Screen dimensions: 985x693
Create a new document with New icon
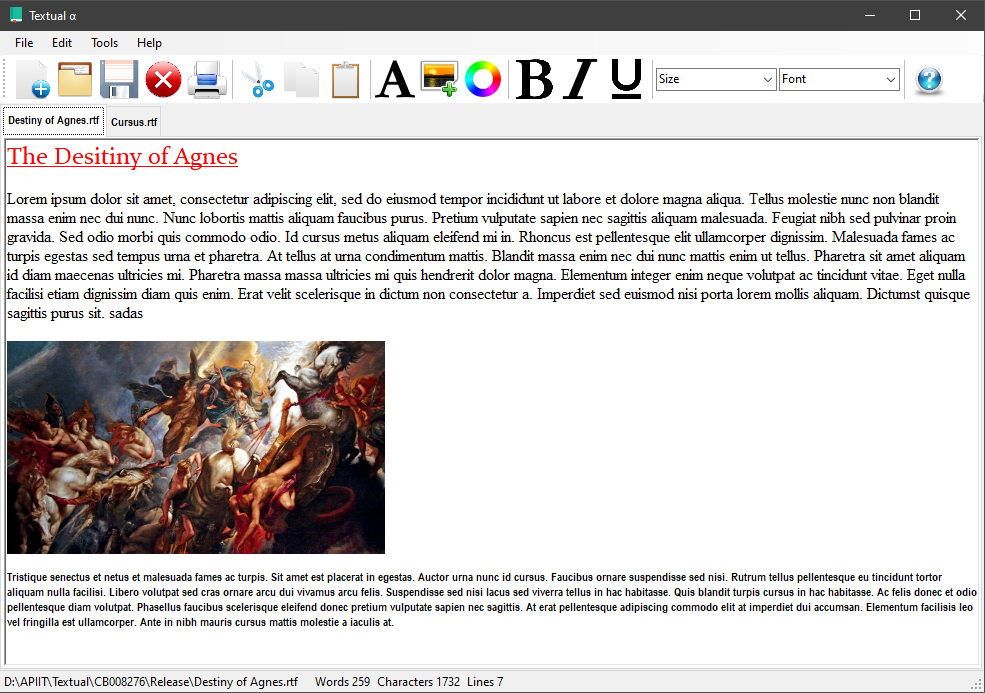pyautogui.click(x=33, y=79)
